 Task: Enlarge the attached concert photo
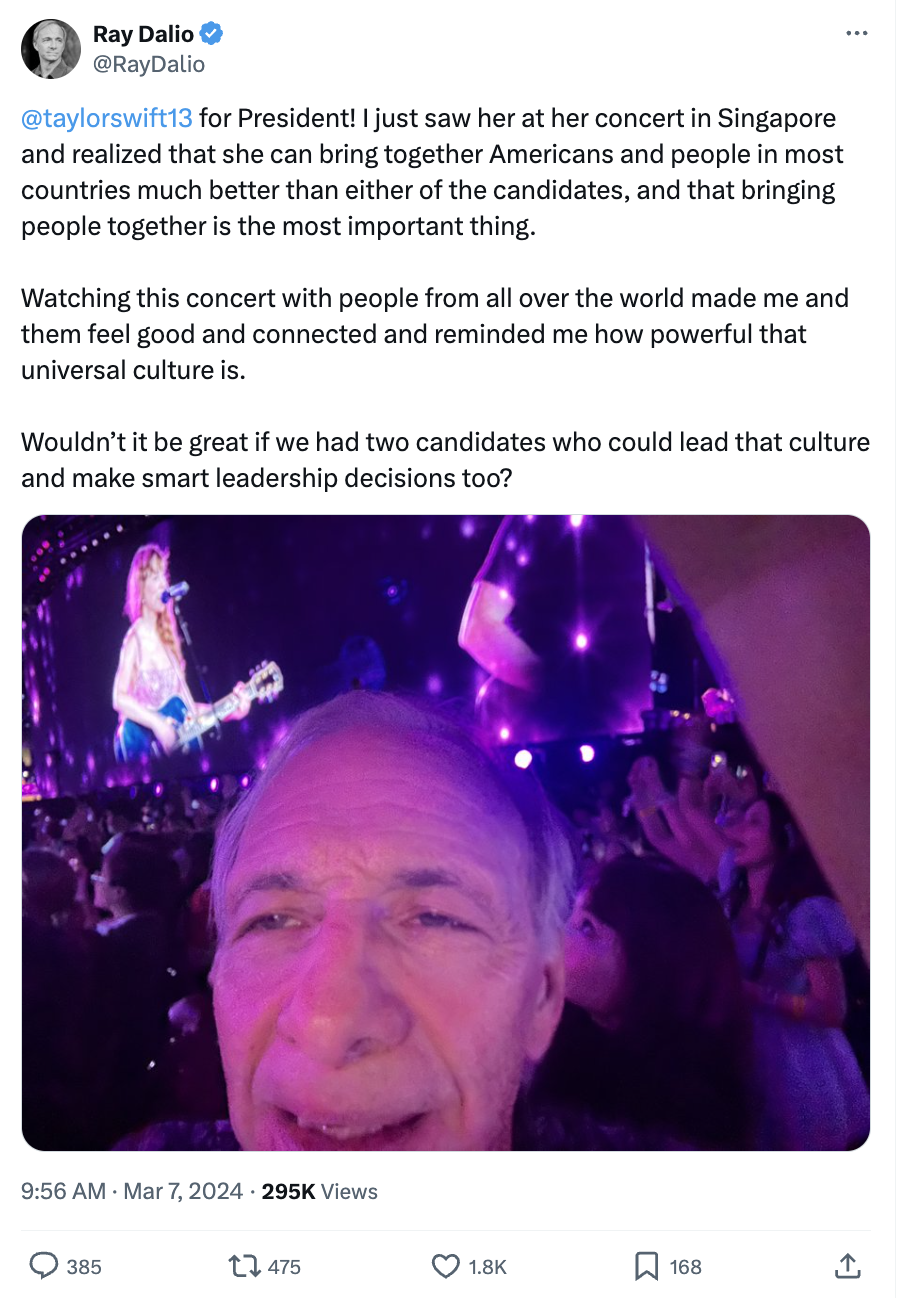446,832
